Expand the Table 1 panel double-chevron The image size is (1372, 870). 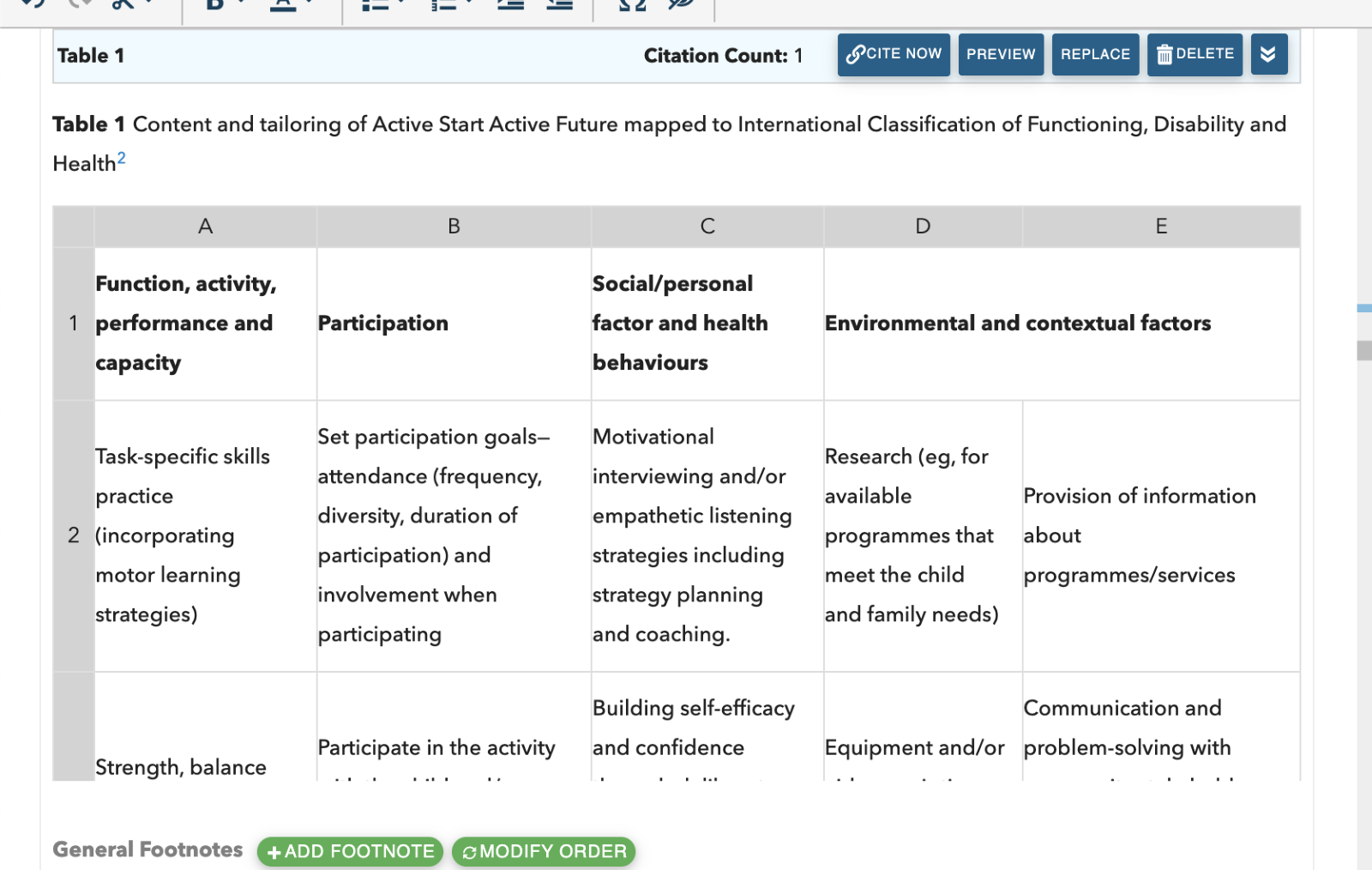pos(1268,54)
